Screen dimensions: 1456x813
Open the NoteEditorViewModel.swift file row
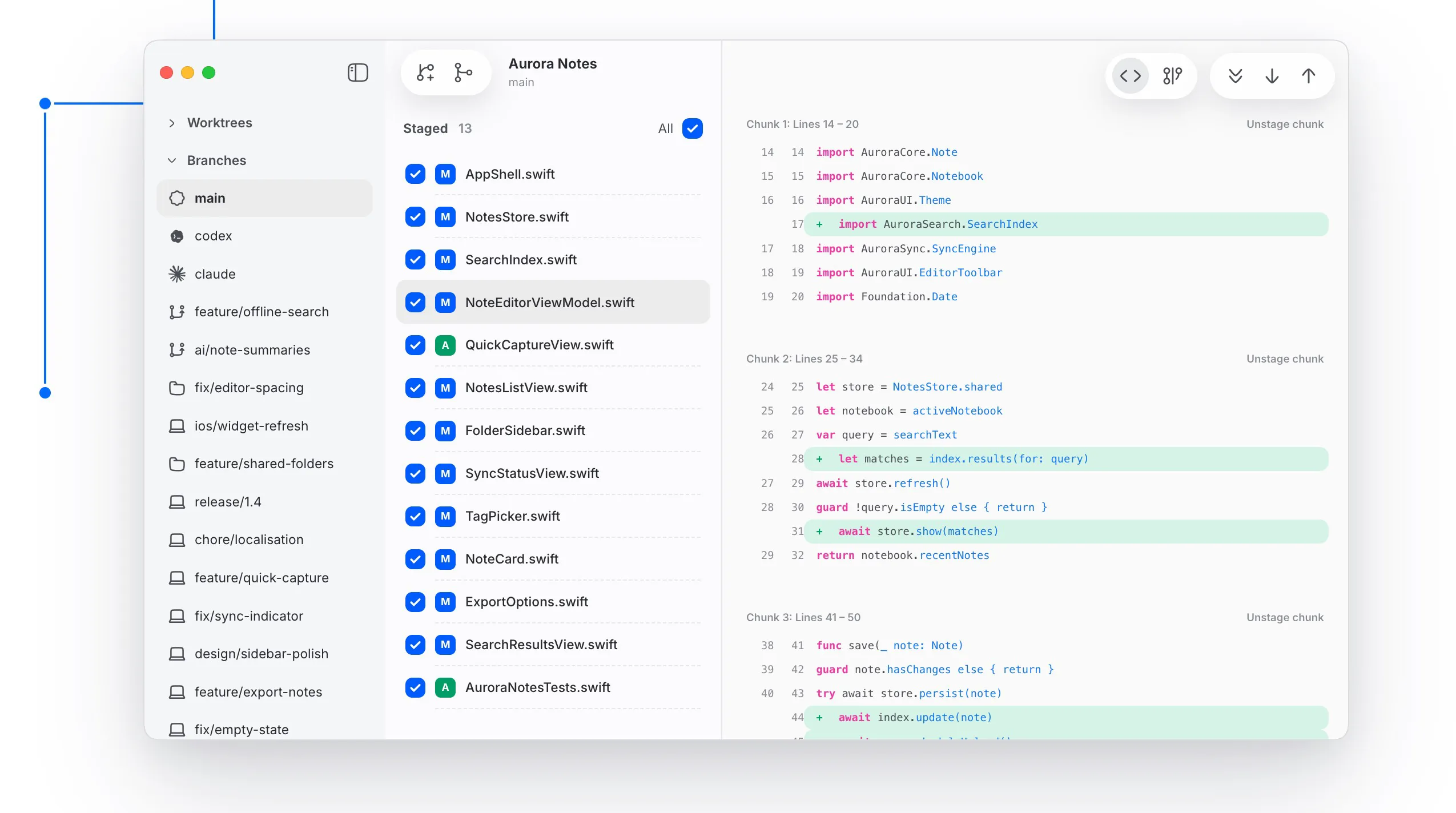(x=553, y=302)
